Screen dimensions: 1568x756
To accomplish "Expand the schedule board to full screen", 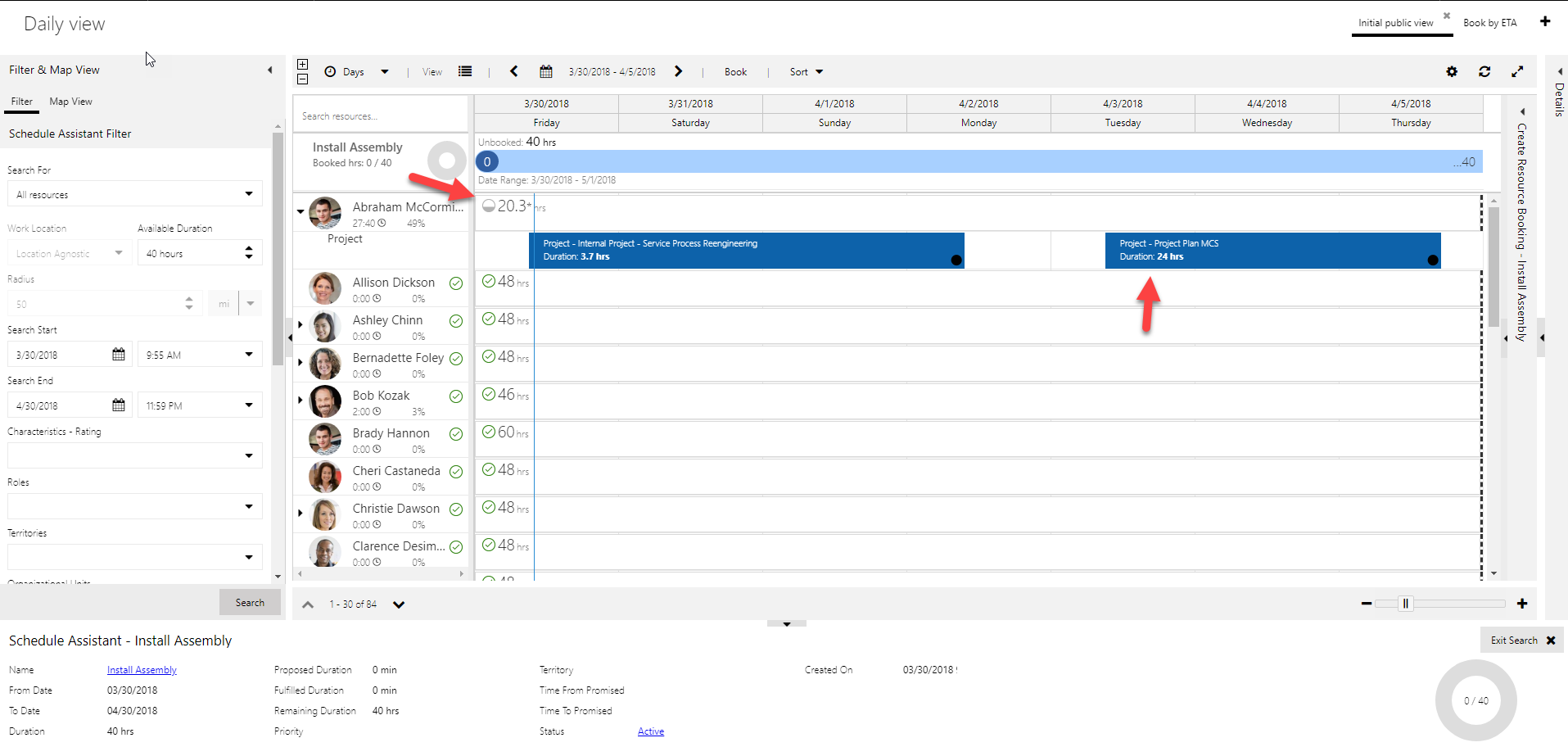I will click(x=1517, y=71).
